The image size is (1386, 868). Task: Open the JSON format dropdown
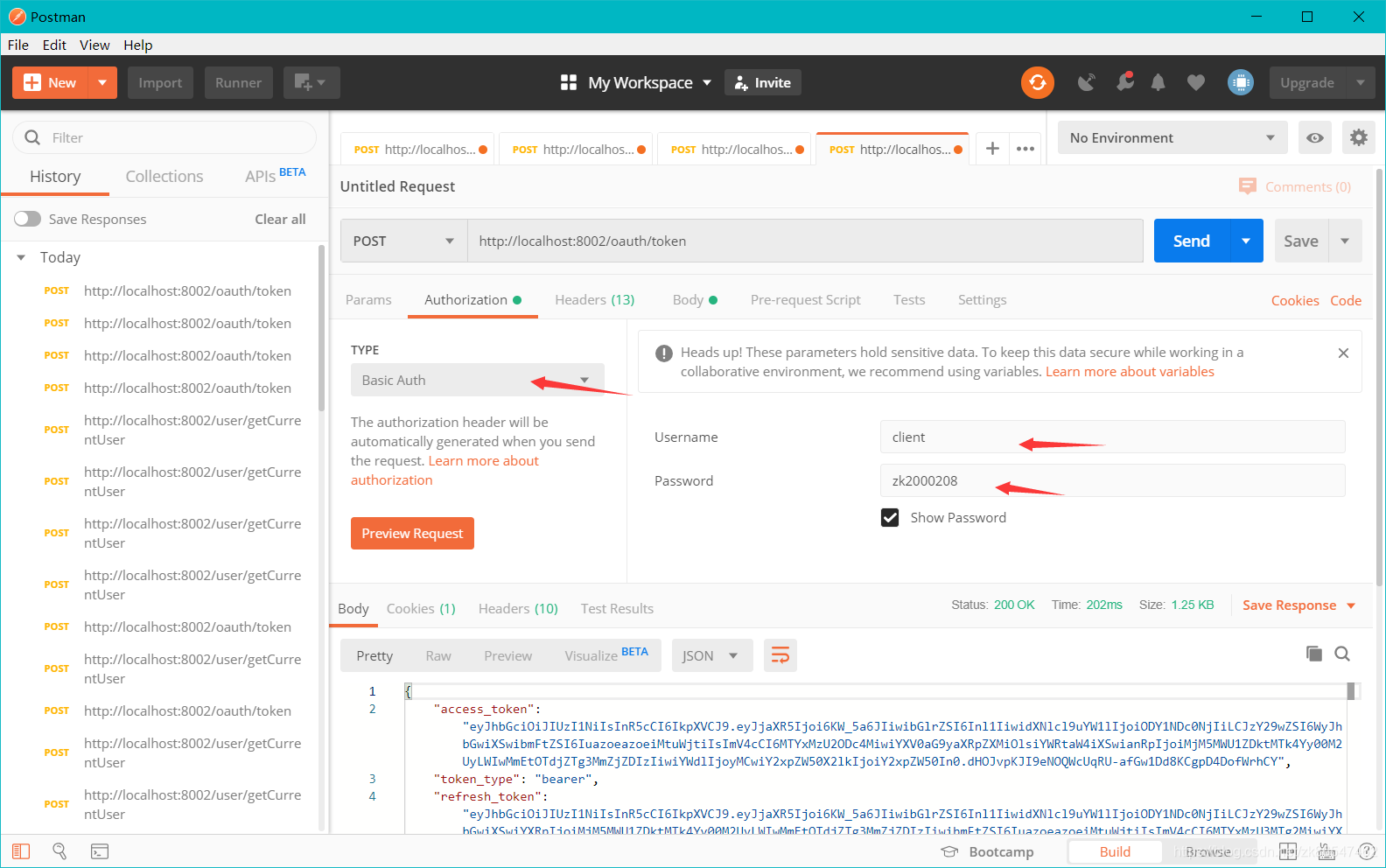[711, 655]
